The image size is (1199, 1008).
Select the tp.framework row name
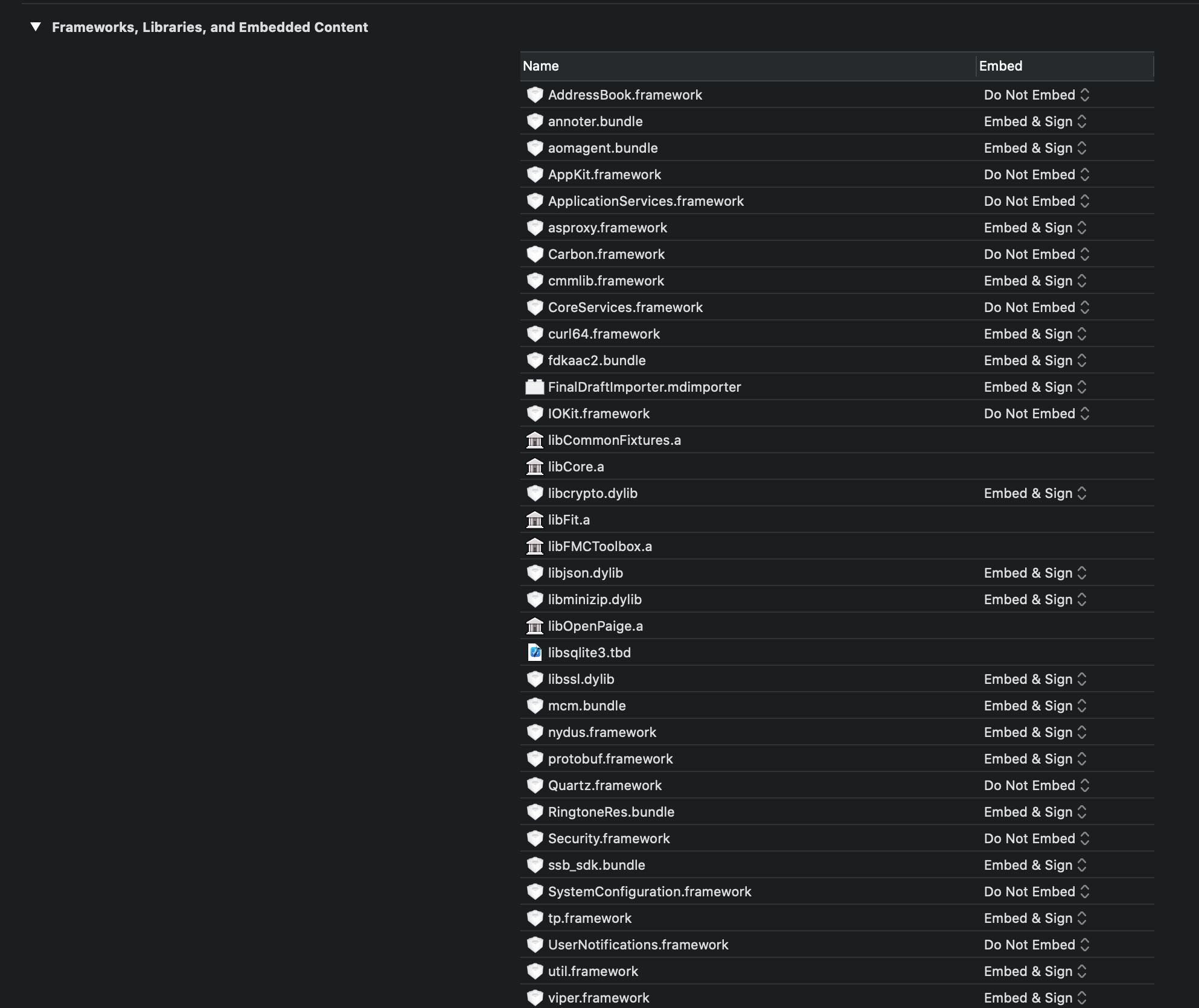click(x=590, y=918)
